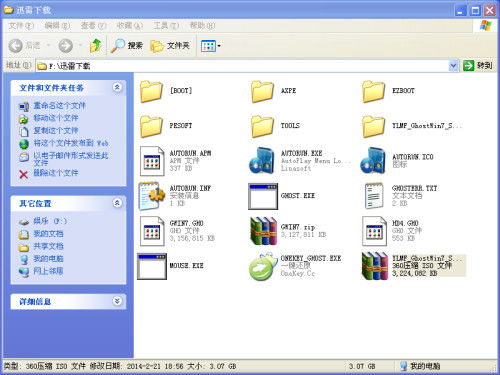Toggle the Folders pane button
Image resolution: width=500 pixels, height=375 pixels.
170,46
